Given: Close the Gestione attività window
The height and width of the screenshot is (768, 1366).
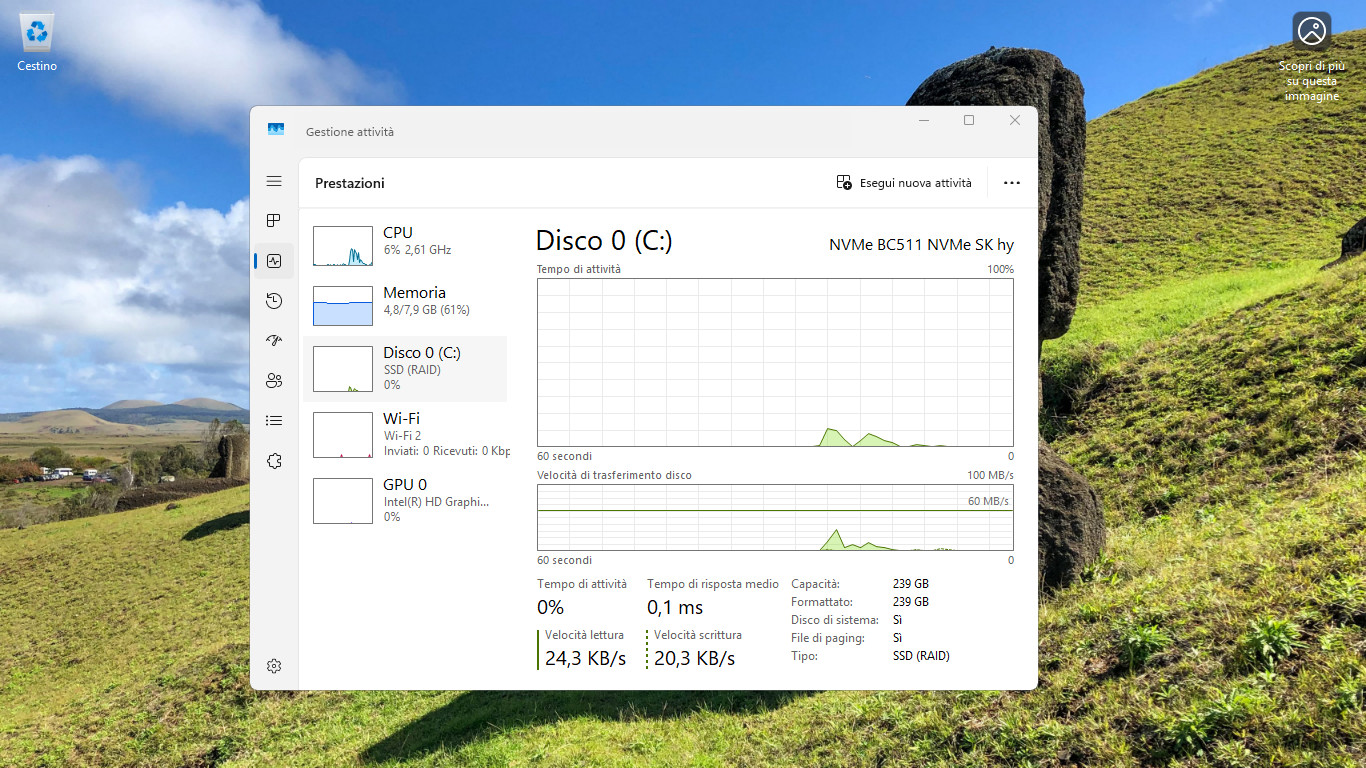Looking at the screenshot, I should (1014, 120).
